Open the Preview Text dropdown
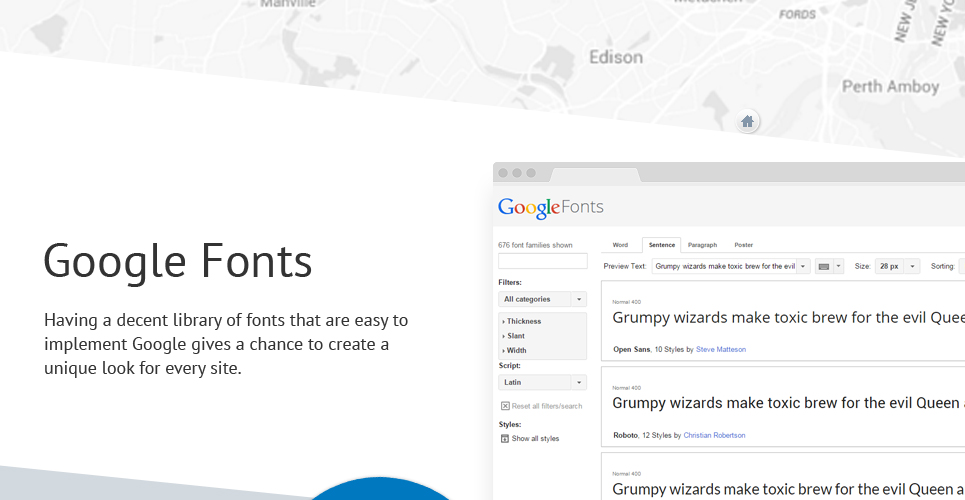The height and width of the screenshot is (500, 965). pos(731,266)
